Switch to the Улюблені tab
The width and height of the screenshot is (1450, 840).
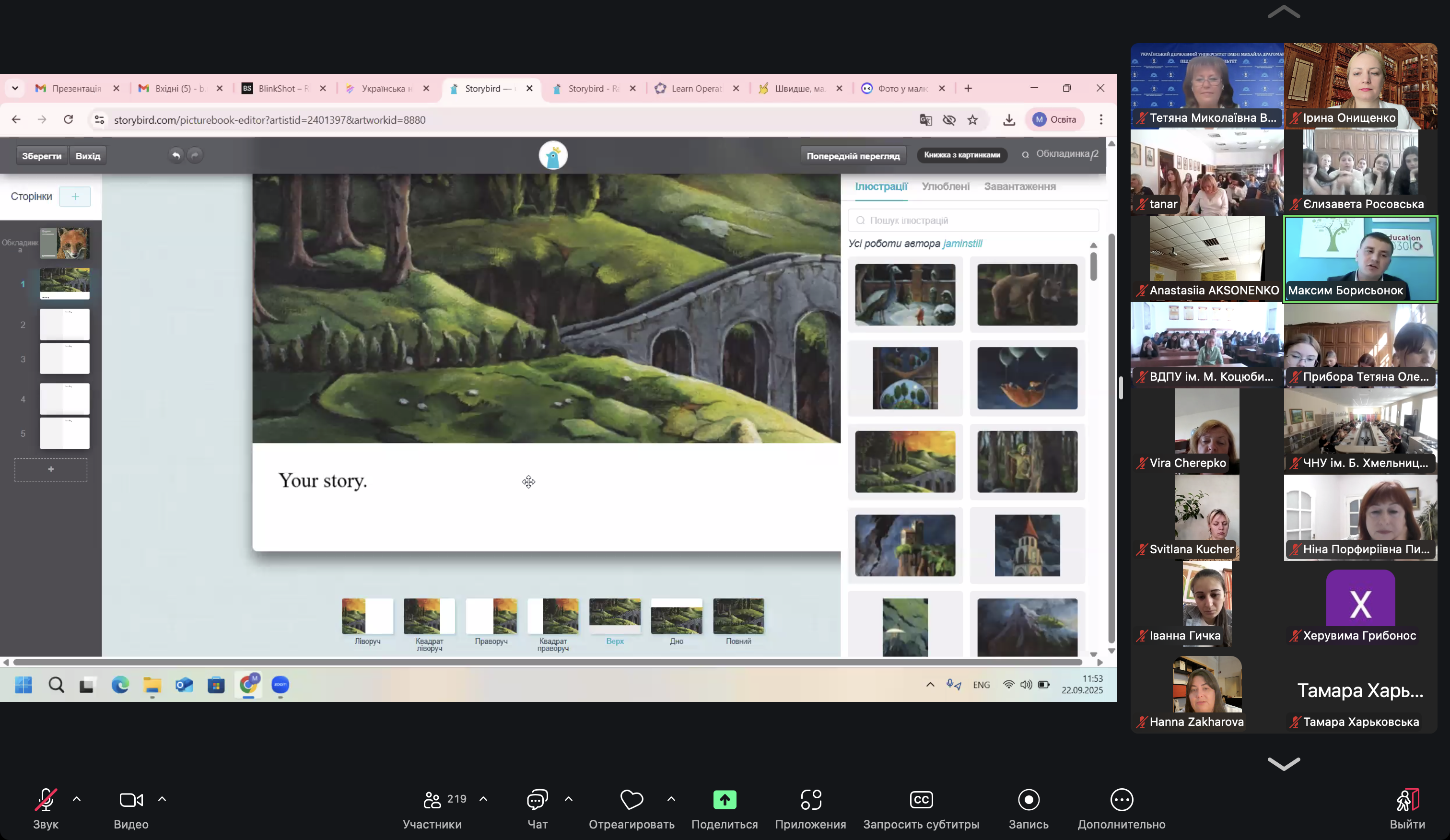(x=946, y=187)
